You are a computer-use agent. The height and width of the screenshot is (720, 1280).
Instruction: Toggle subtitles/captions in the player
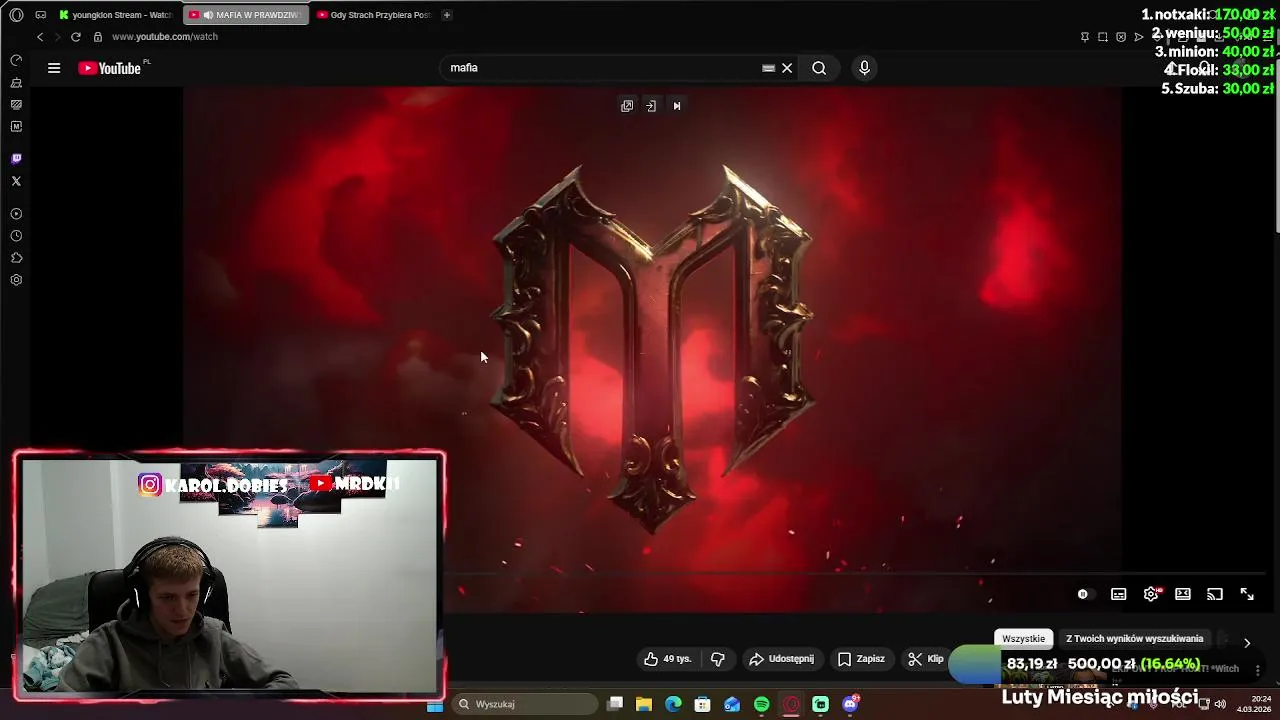coord(1119,594)
